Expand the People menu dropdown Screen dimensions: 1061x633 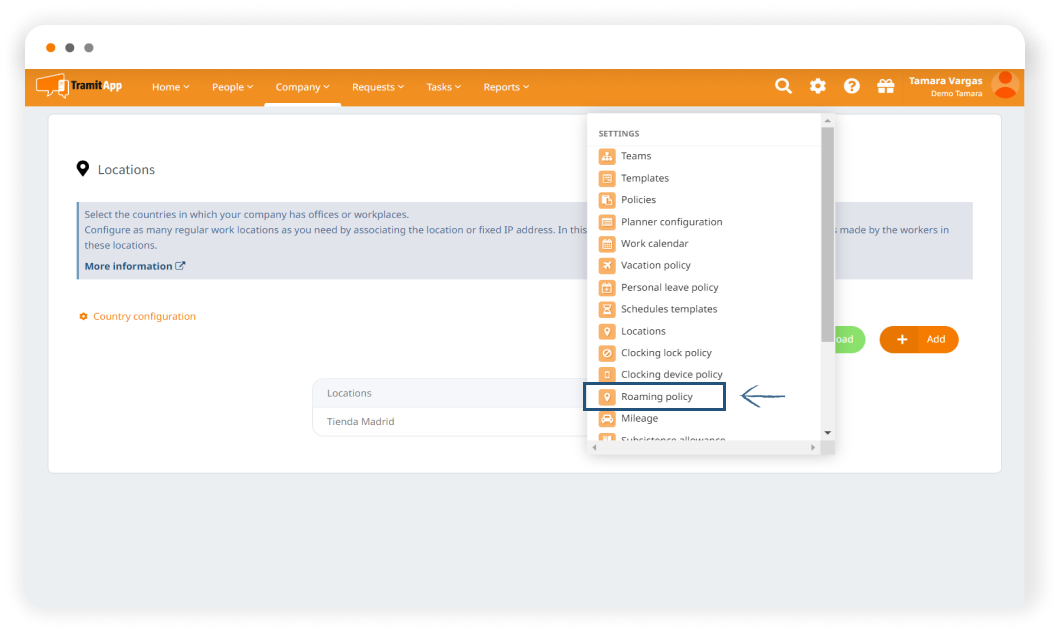click(x=232, y=88)
